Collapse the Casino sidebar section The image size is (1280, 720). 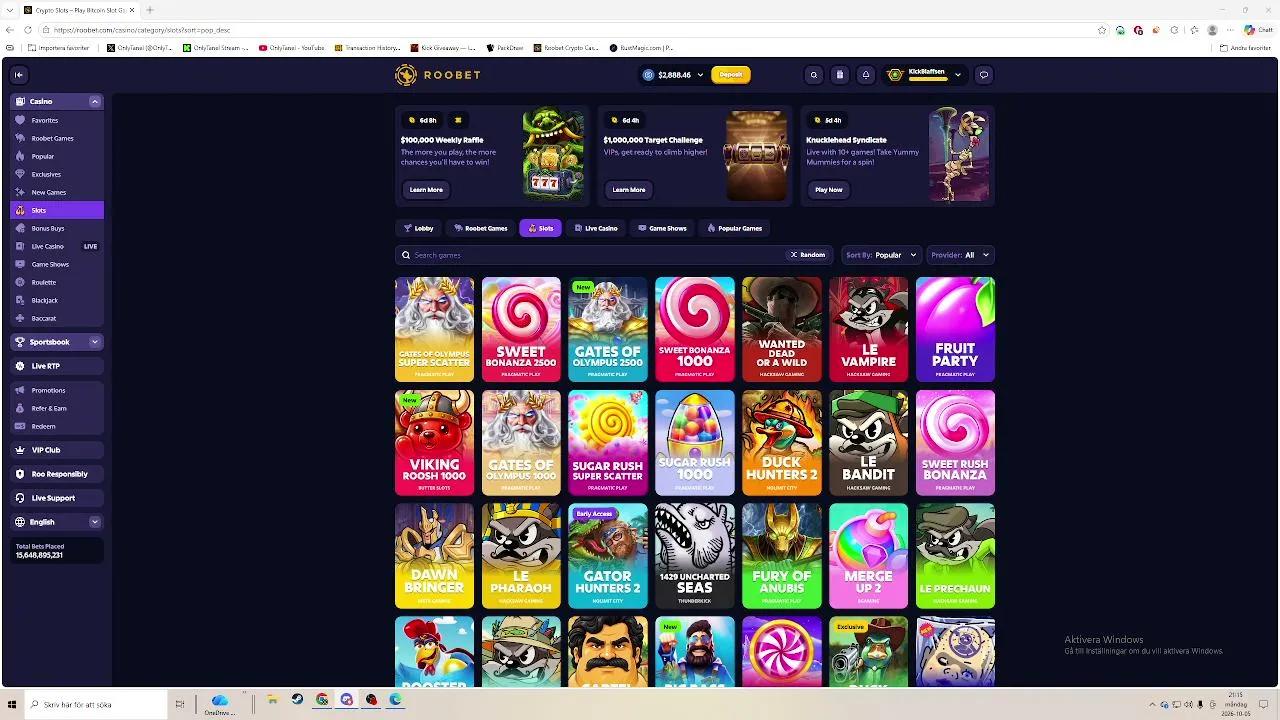click(95, 101)
